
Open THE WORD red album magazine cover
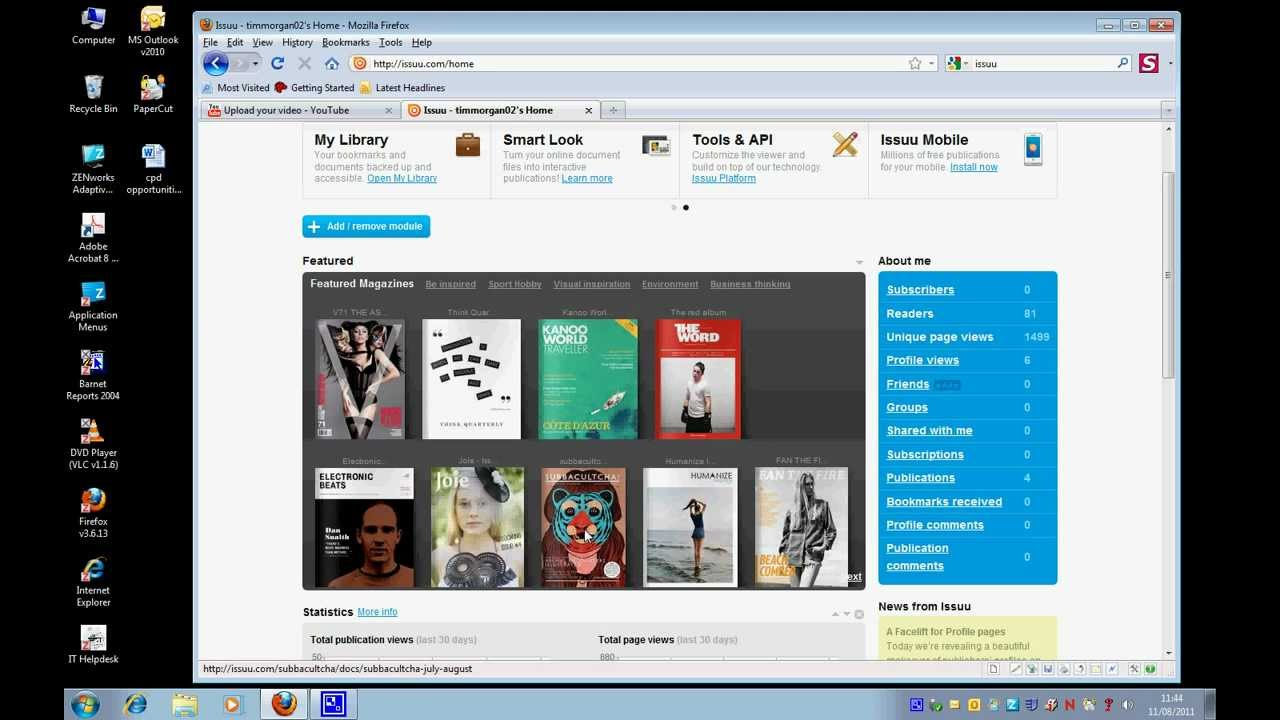coord(698,379)
